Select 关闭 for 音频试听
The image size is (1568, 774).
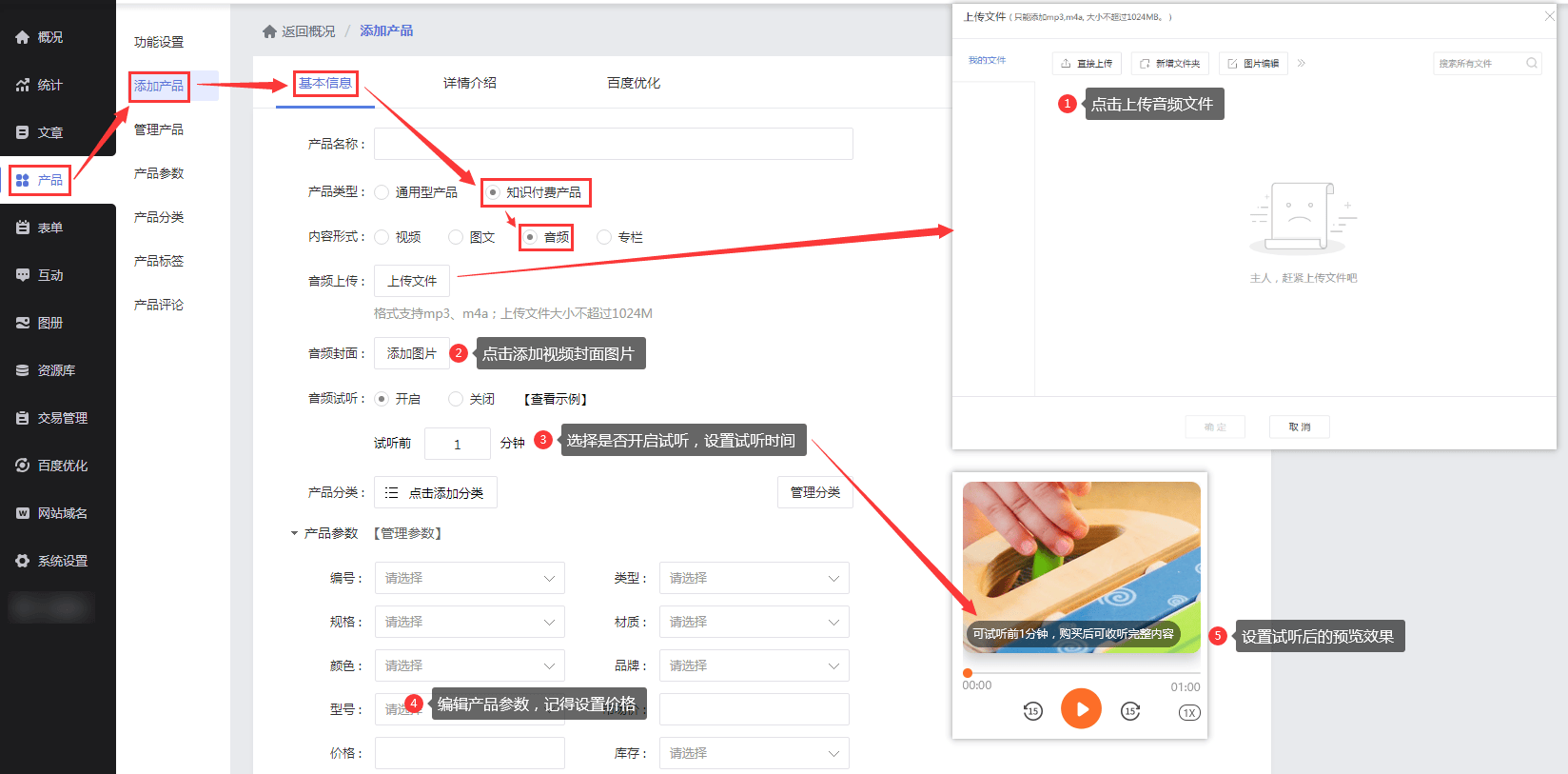point(456,399)
